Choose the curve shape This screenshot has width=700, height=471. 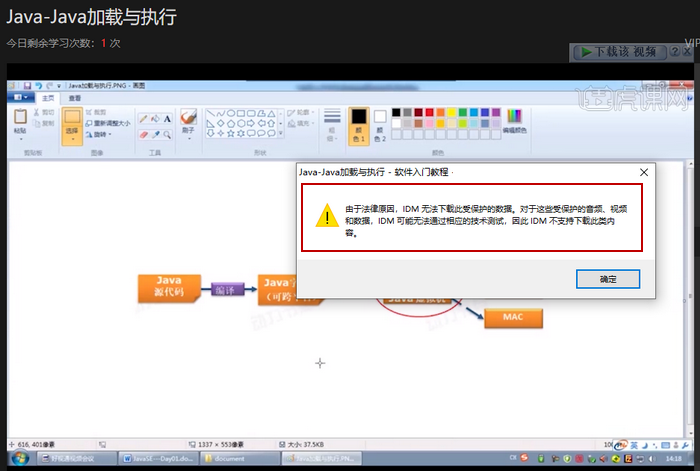pyautogui.click(x=221, y=113)
